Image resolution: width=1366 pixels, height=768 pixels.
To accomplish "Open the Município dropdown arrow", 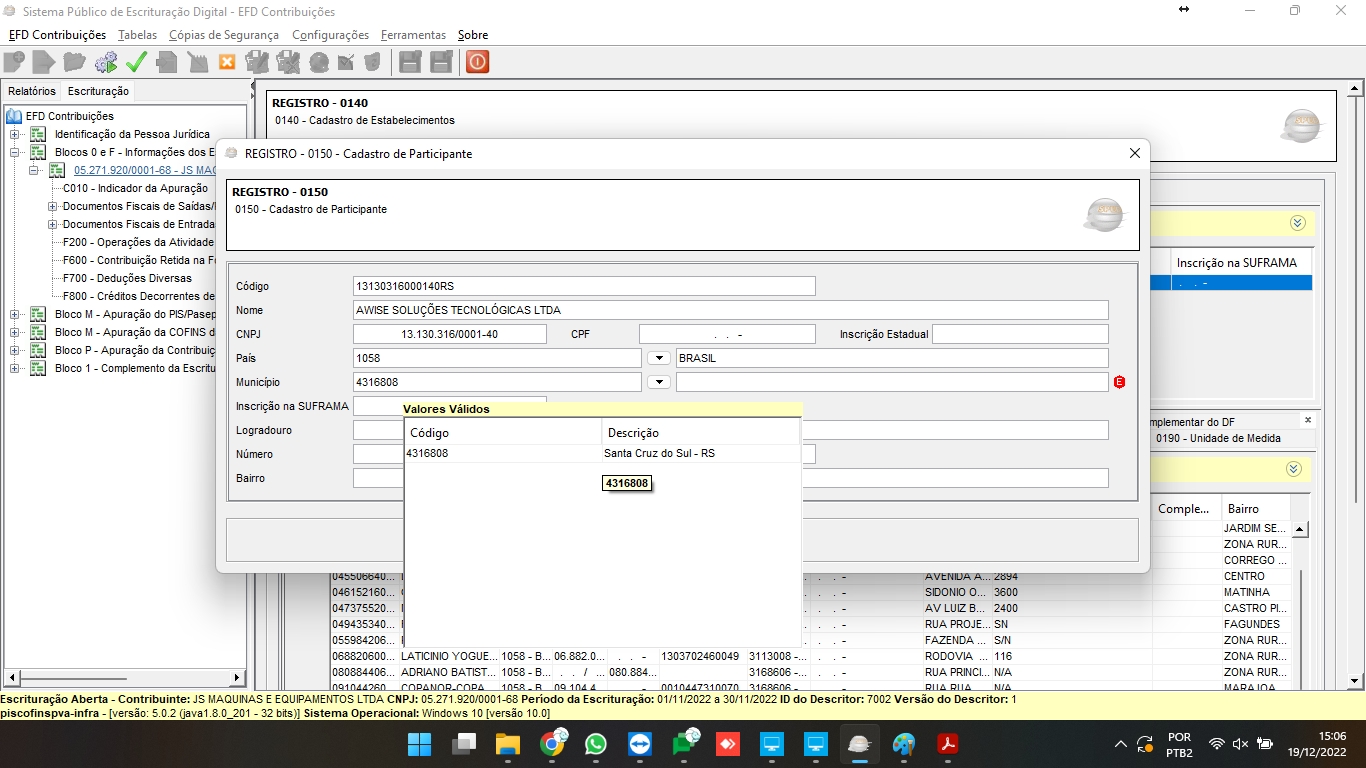I will pos(658,382).
